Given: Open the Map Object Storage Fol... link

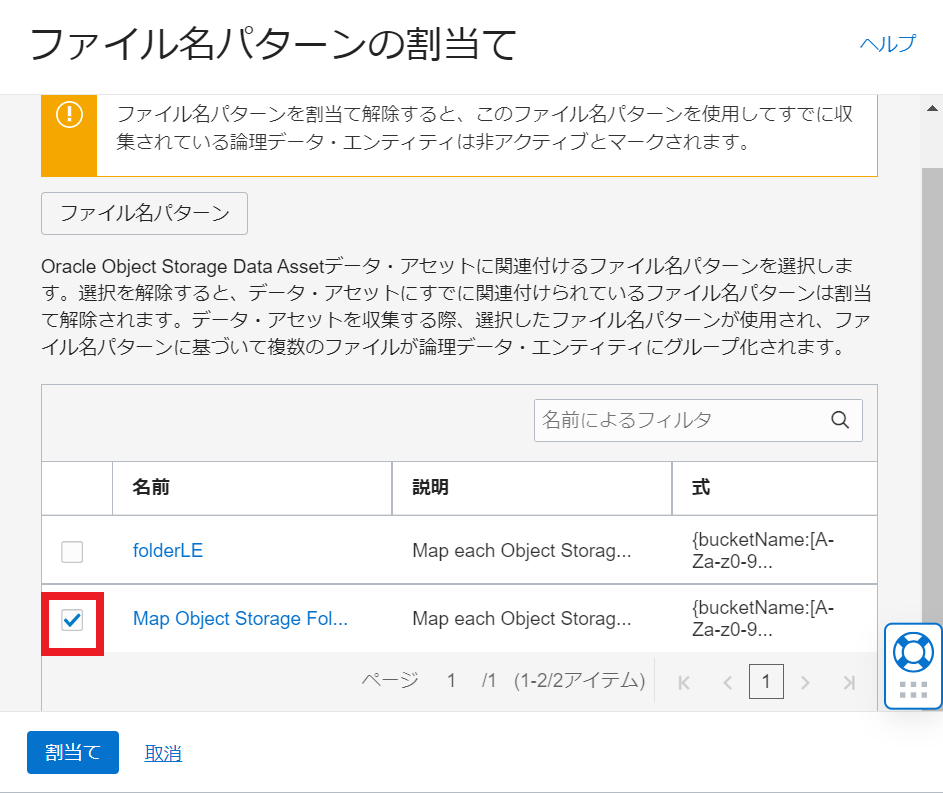Looking at the screenshot, I should coord(240,619).
